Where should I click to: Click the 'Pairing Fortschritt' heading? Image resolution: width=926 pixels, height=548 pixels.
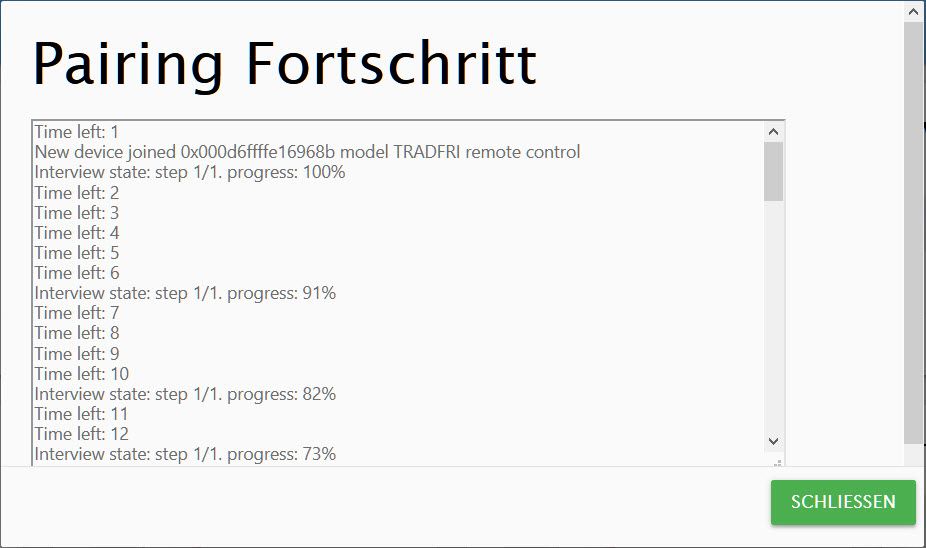pyautogui.click(x=285, y=64)
